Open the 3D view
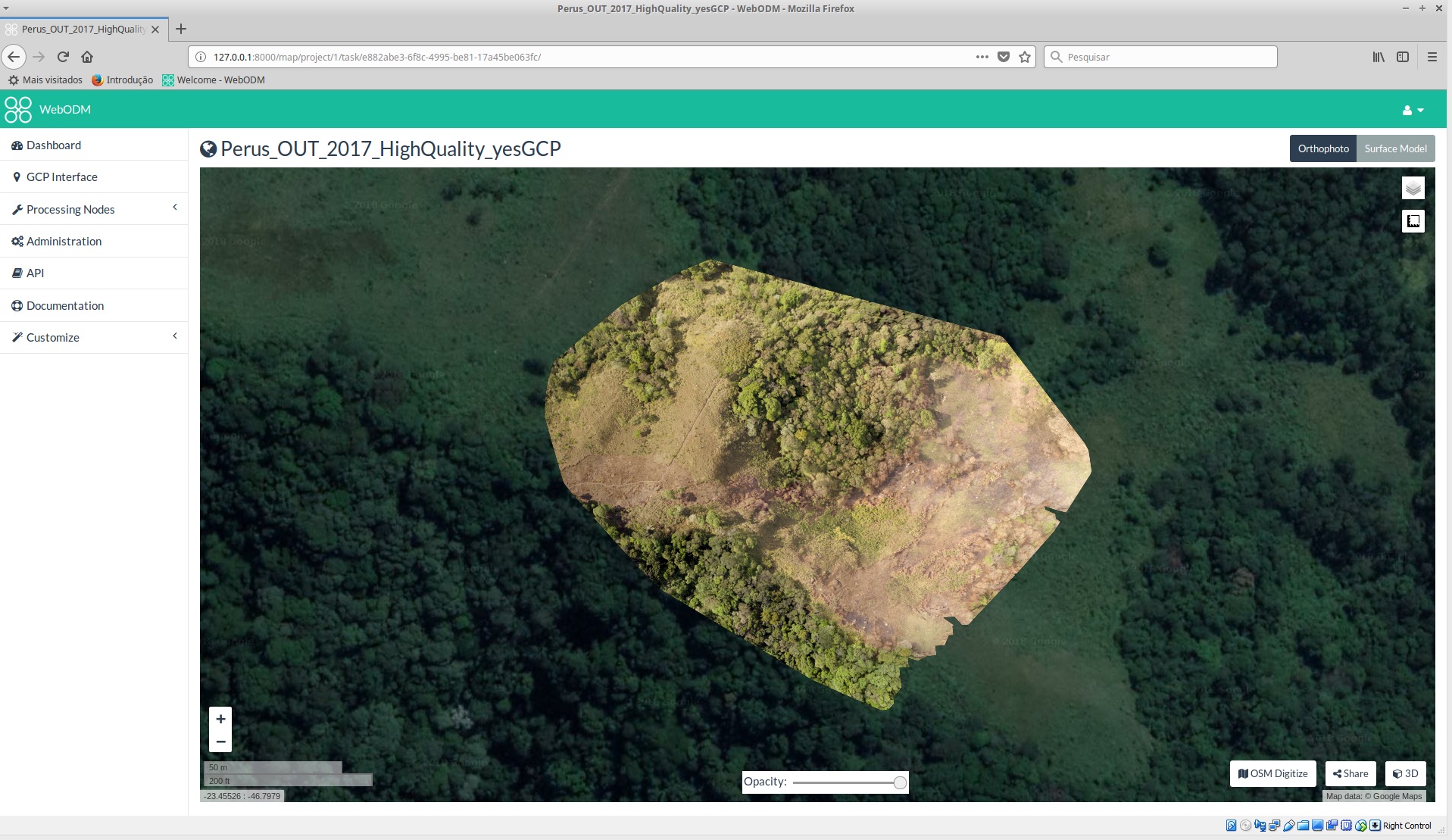This screenshot has width=1452, height=840. (1405, 773)
